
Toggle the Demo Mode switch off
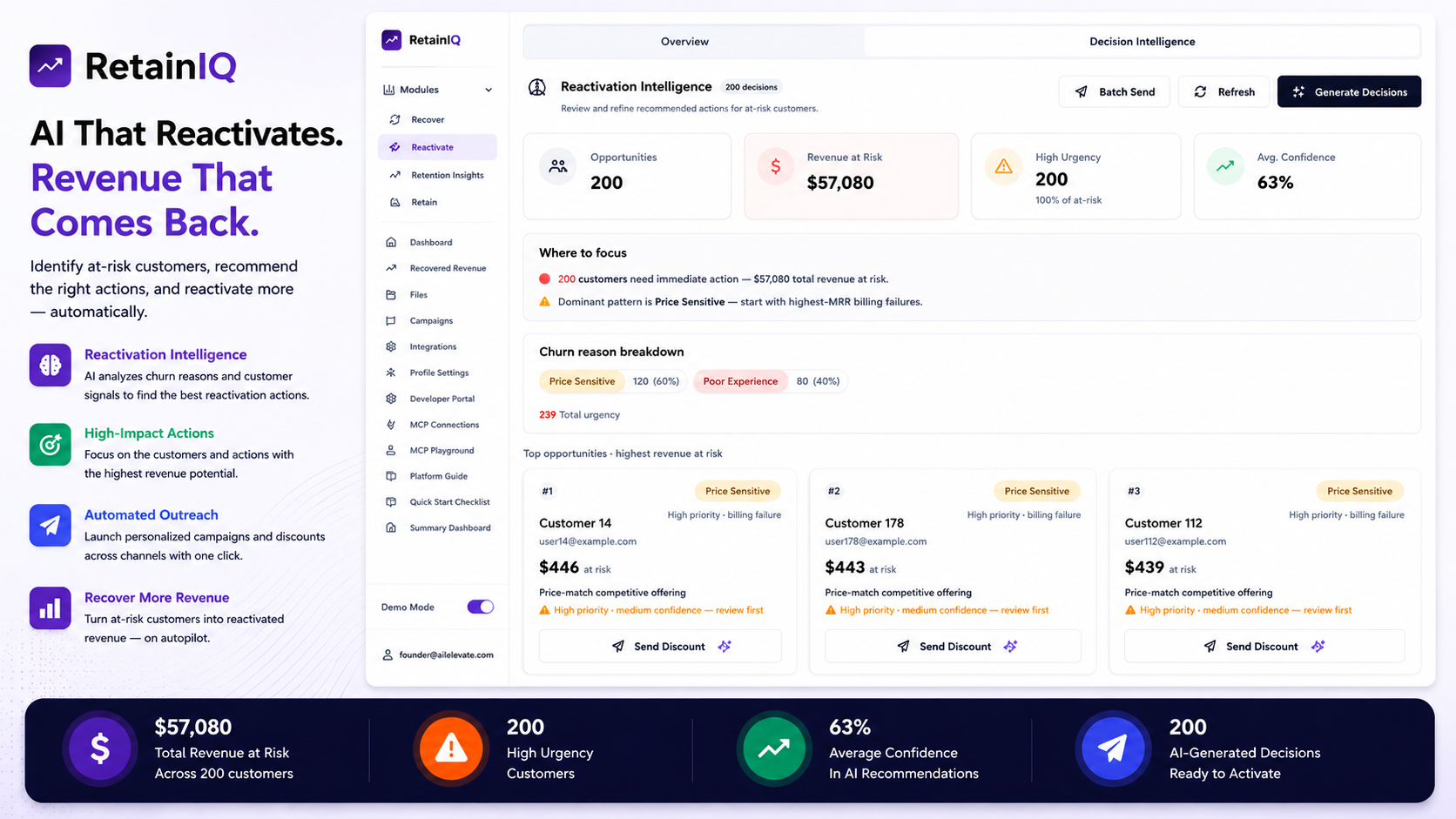tap(481, 607)
